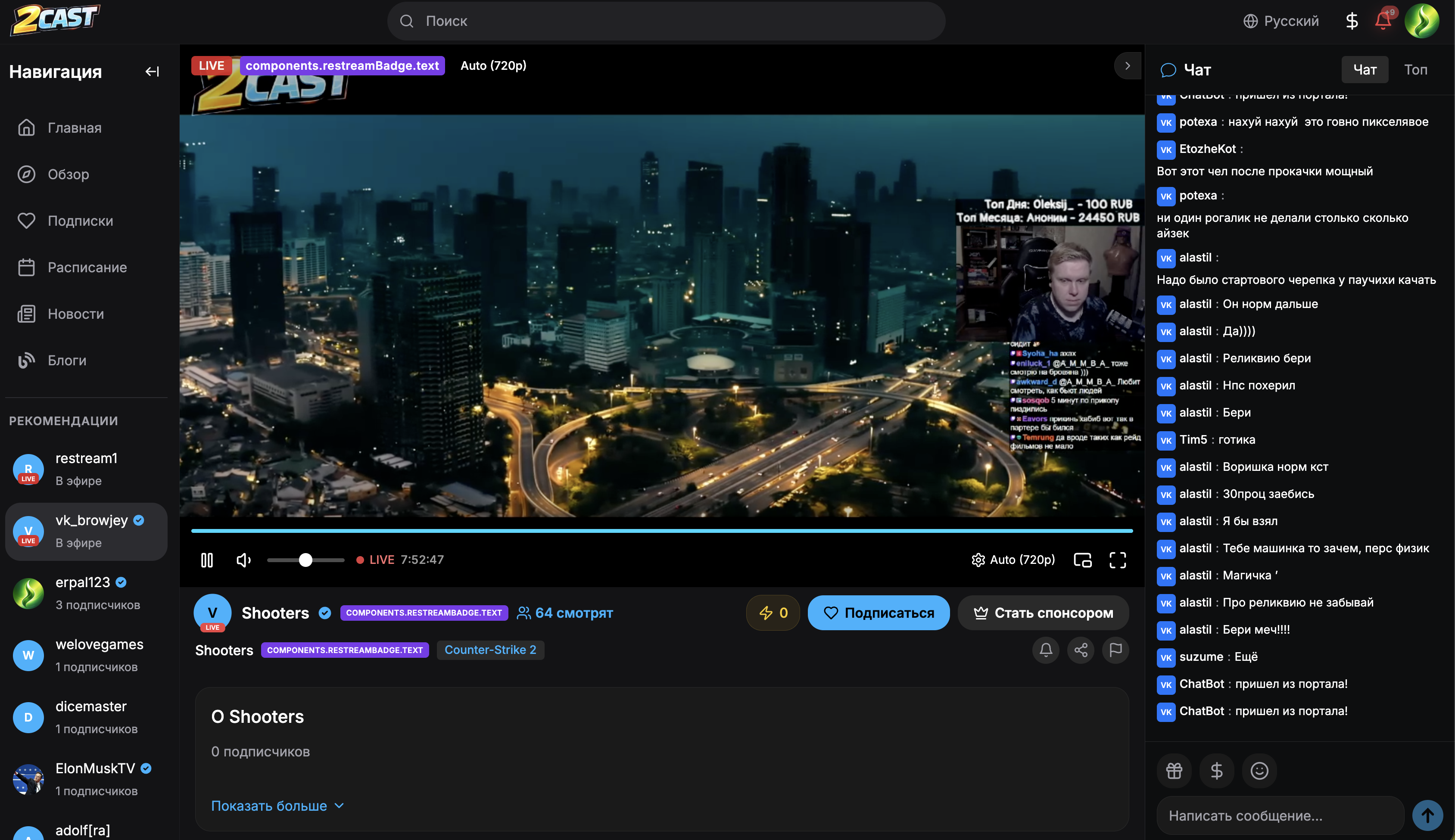The width and height of the screenshot is (1455, 840).
Task: Open the erpal123 recommended channel
Action: click(x=87, y=594)
